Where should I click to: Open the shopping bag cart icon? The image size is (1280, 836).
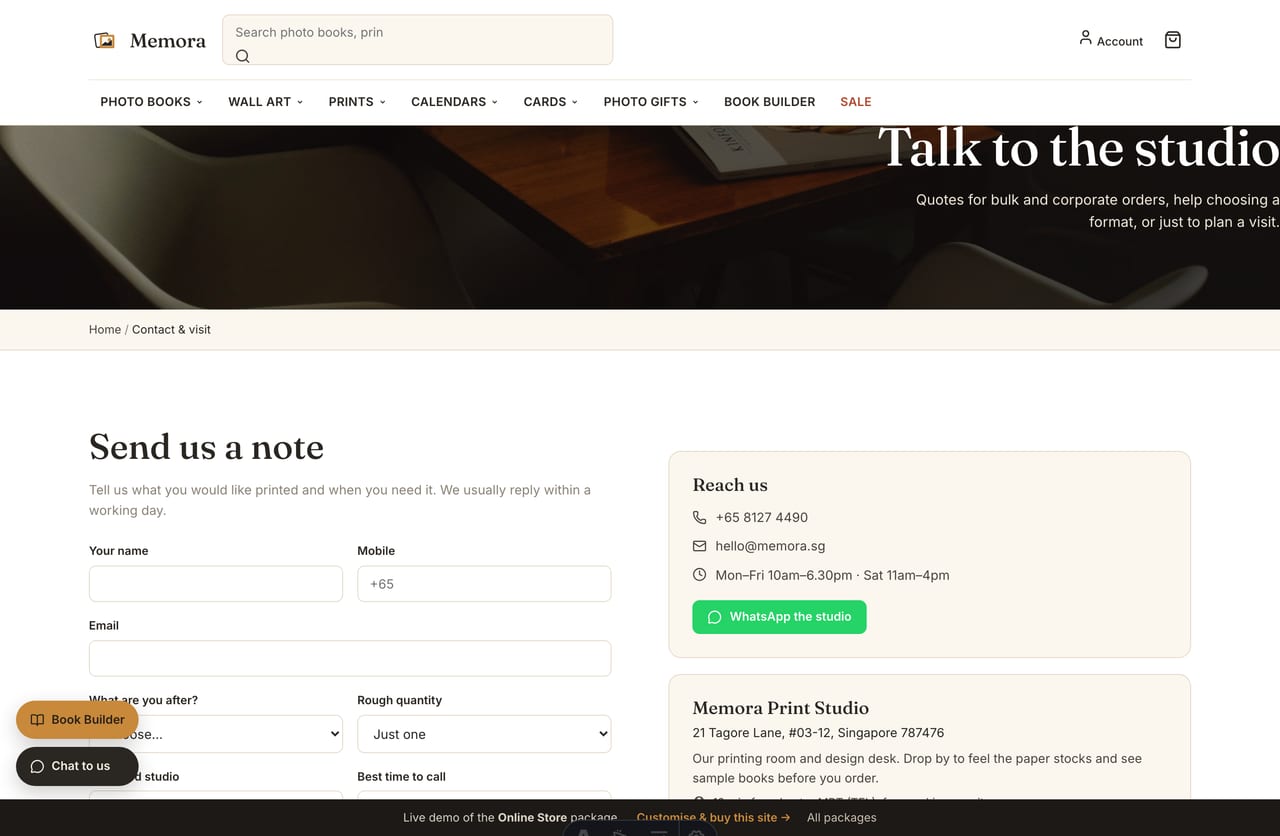1173,40
